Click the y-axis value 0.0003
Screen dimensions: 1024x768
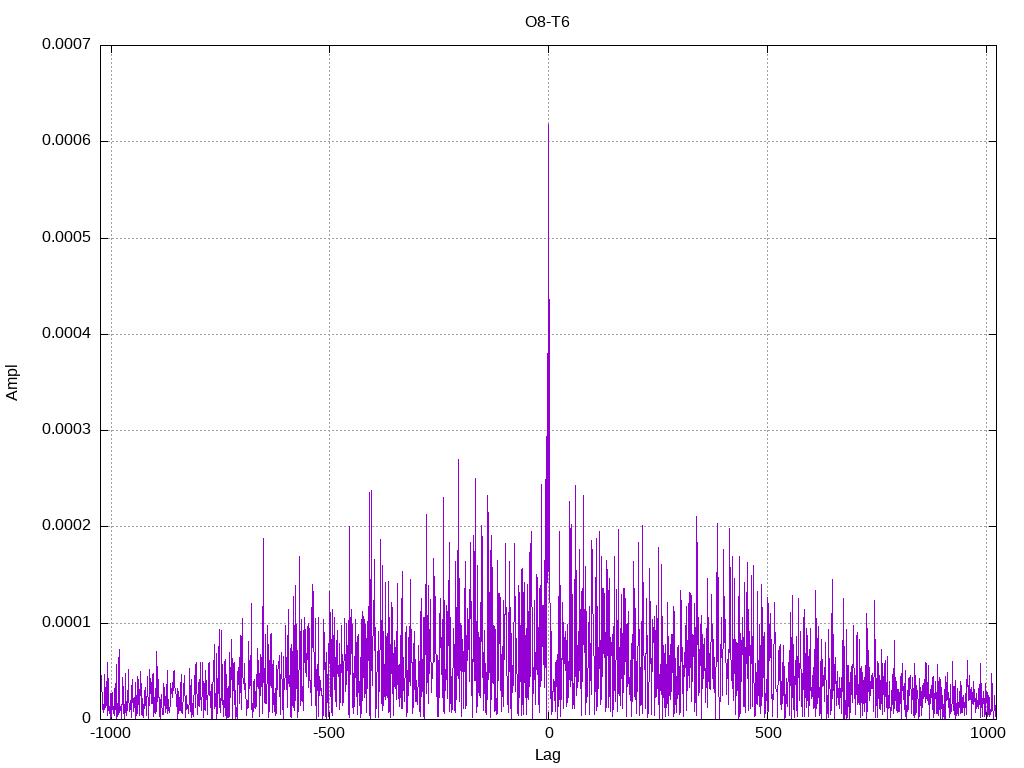[x=67, y=429]
